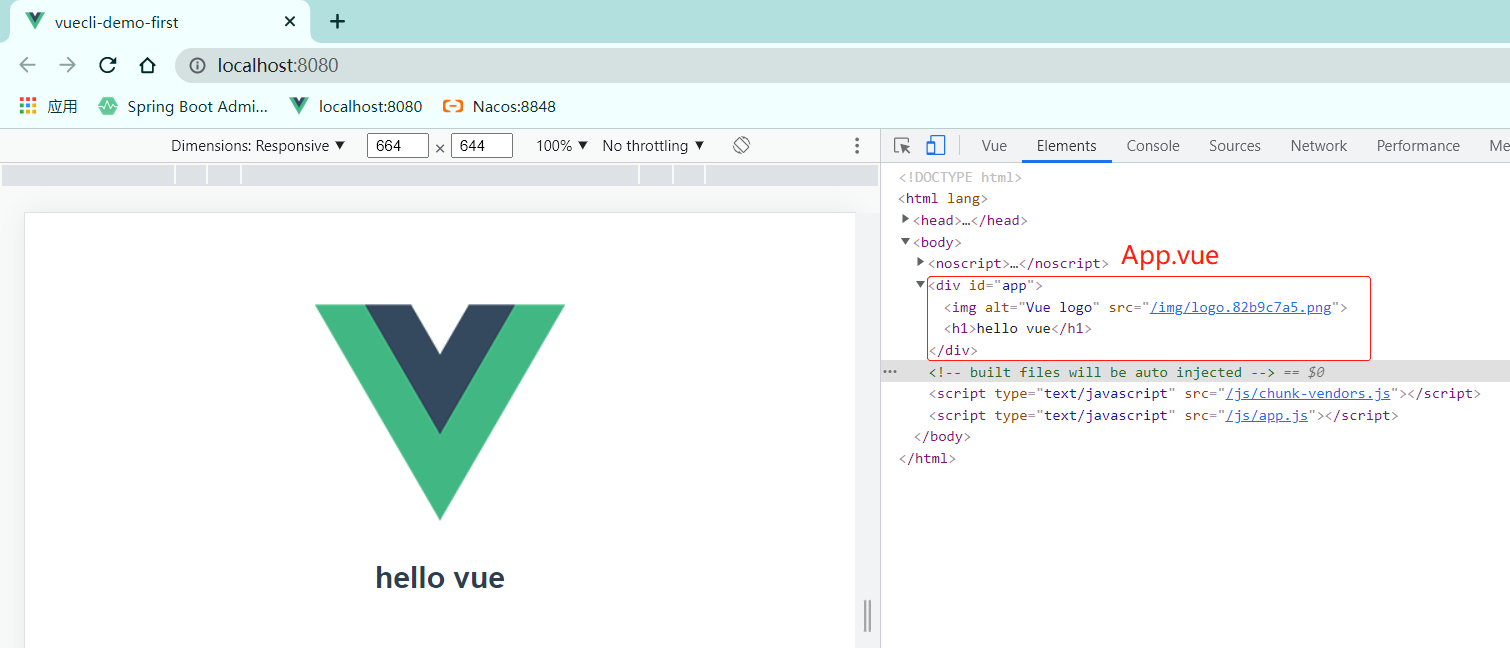
Task: Go to the browser home page icon
Action: [147, 65]
